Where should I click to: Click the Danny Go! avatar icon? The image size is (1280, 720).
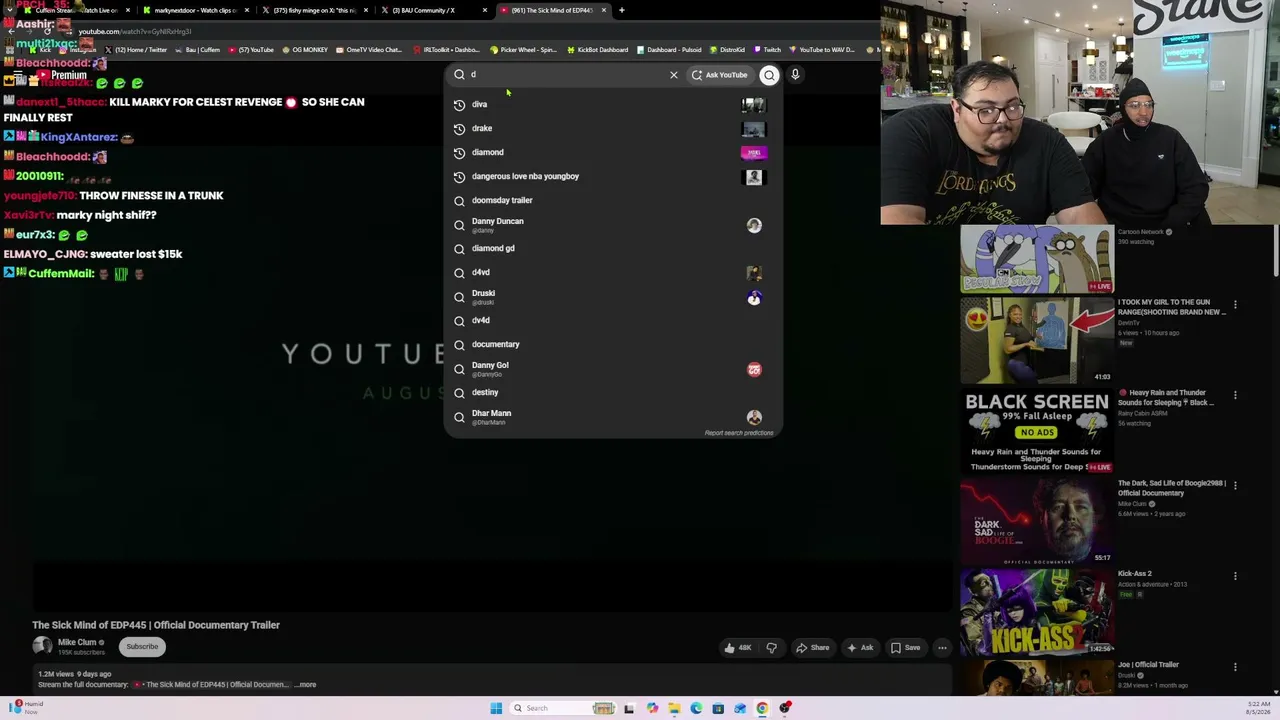754,369
